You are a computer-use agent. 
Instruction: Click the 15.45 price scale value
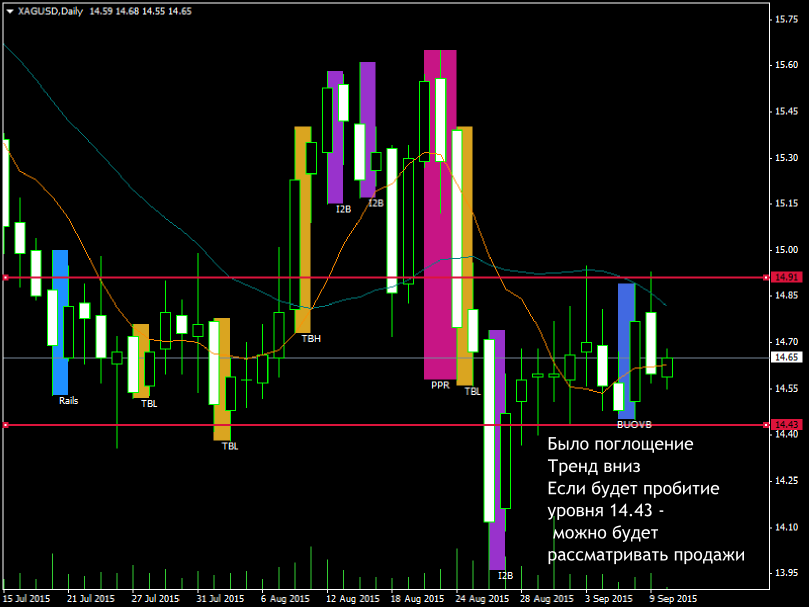coord(786,111)
